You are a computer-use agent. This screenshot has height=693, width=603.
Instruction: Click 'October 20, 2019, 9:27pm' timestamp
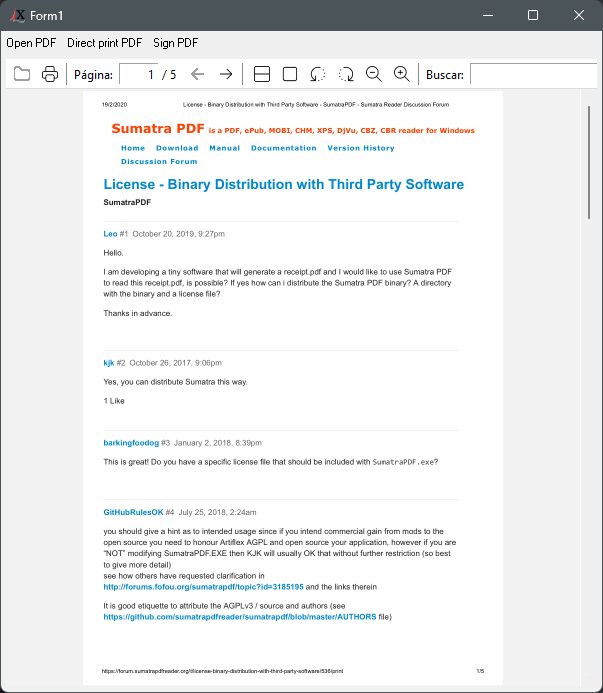[x=179, y=234]
